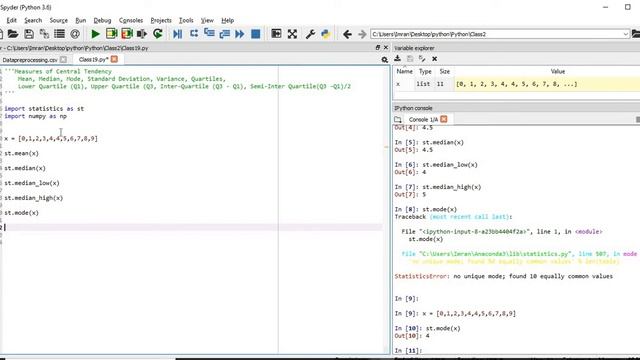Image resolution: width=640 pixels, height=360 pixels.
Task: Run file with green play button
Action: coord(96,34)
